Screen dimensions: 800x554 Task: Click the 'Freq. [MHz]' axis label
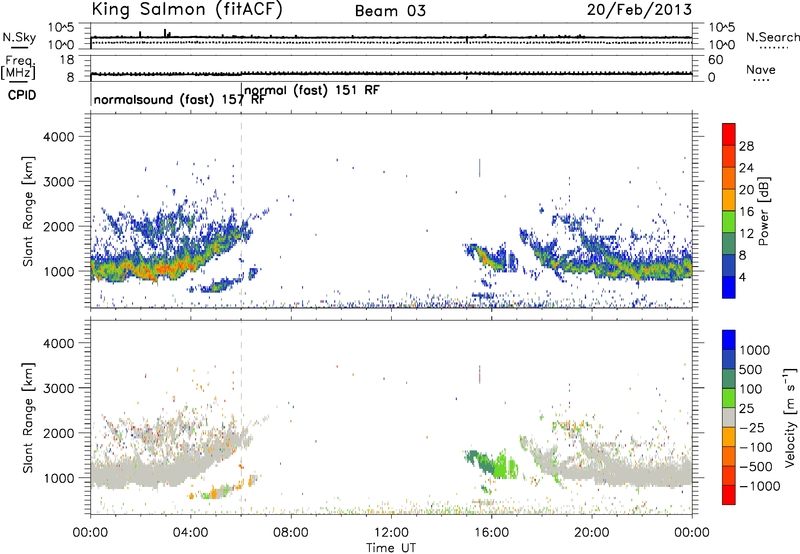[18, 68]
